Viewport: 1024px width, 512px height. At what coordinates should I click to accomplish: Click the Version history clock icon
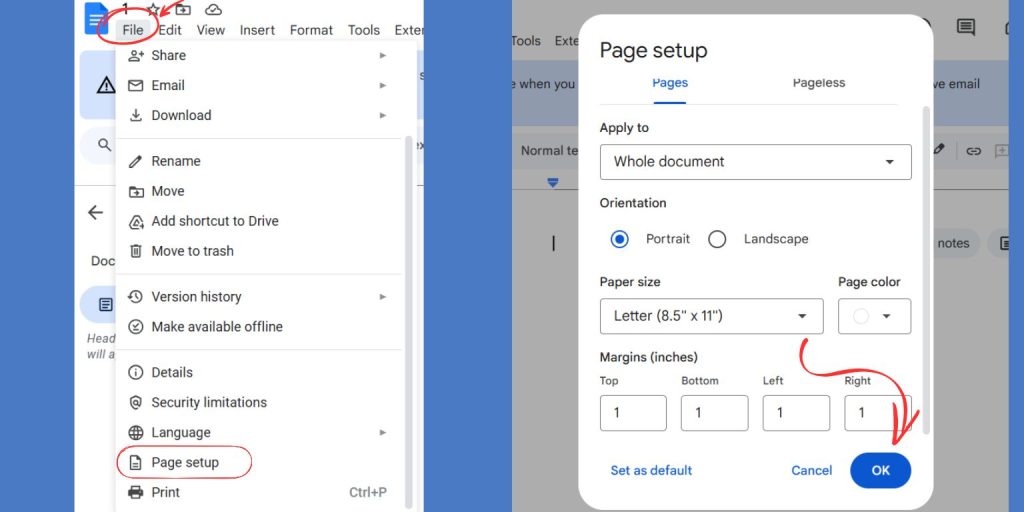(136, 297)
